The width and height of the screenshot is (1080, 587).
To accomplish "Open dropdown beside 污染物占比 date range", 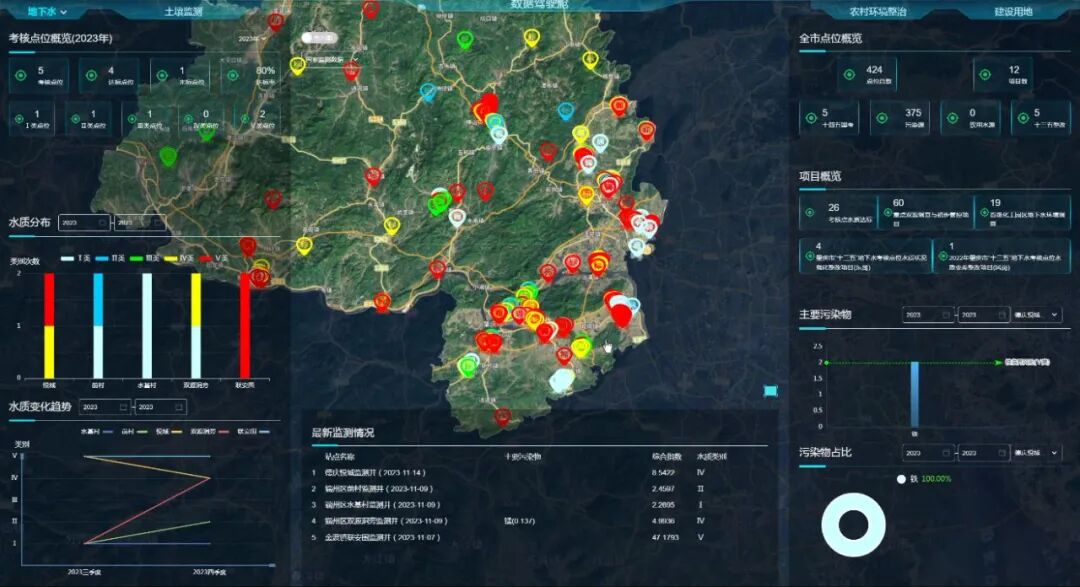I will 1037,453.
